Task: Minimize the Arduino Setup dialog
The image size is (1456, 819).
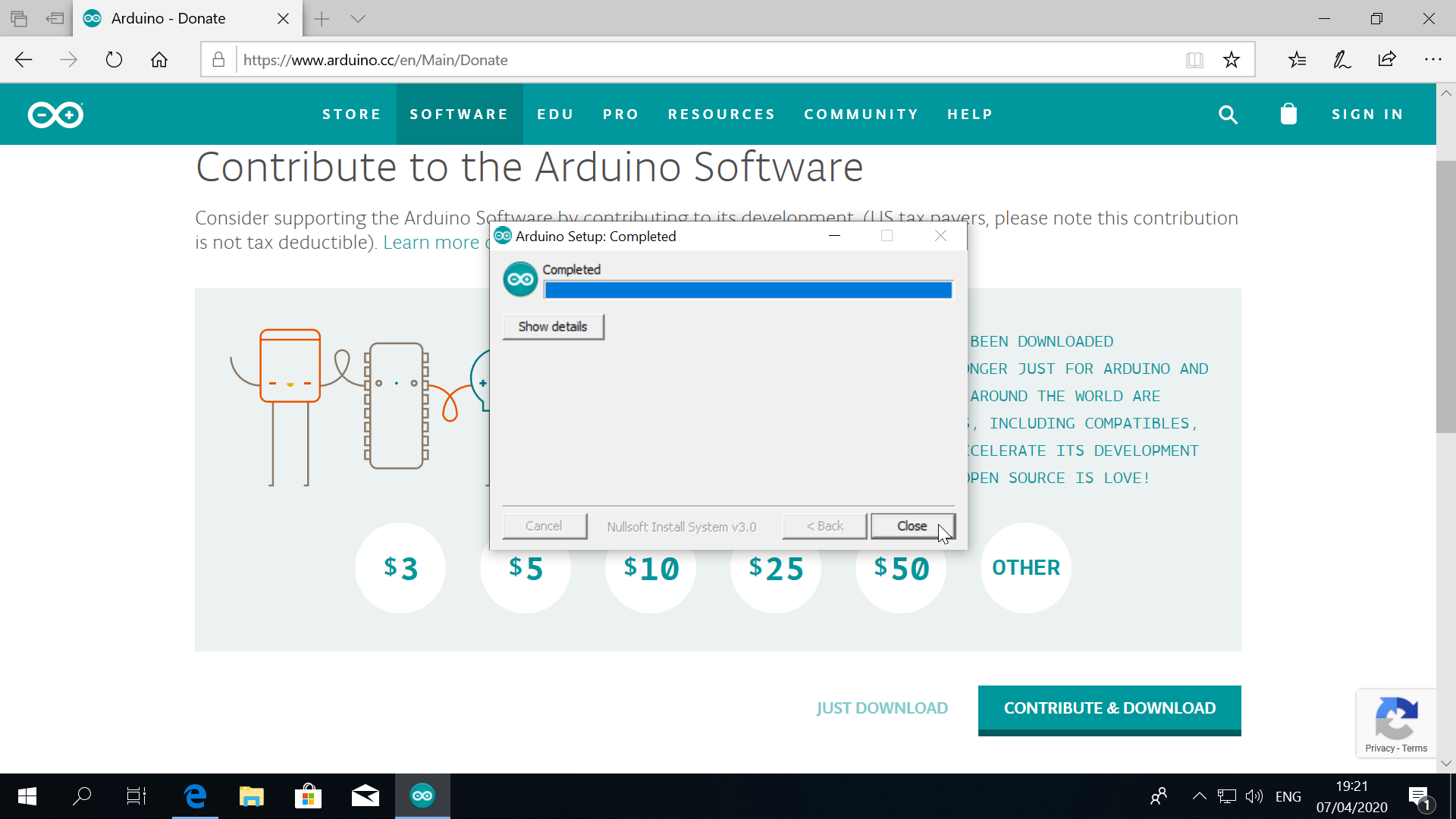Action: [x=835, y=236]
